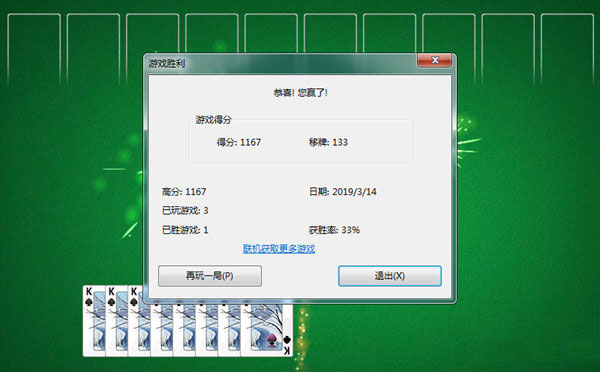Click the rightmost completed King stack card
Viewport: 600px width, 372px height.
click(x=267, y=330)
